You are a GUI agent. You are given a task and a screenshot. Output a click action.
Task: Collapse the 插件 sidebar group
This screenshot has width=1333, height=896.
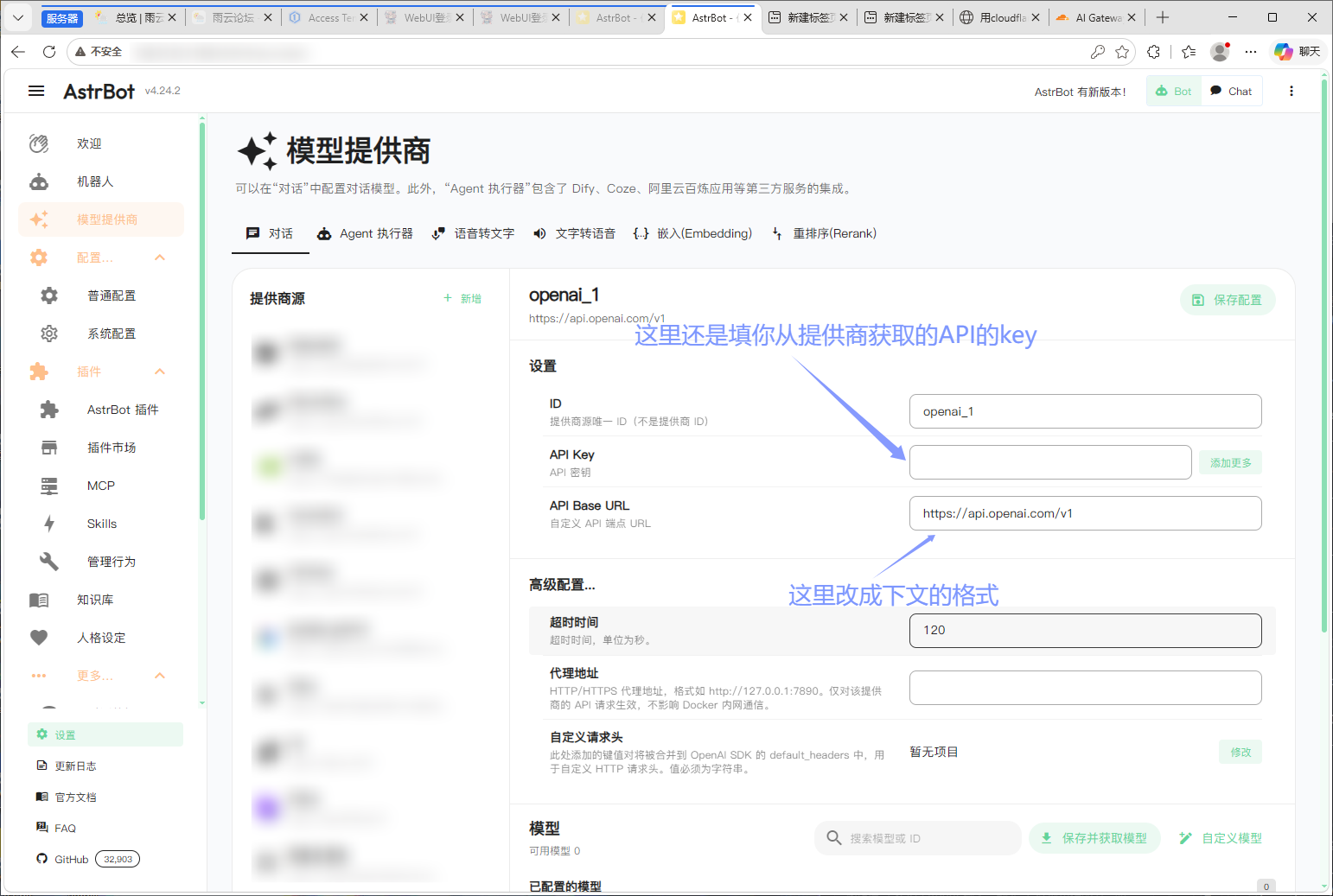(x=101, y=372)
